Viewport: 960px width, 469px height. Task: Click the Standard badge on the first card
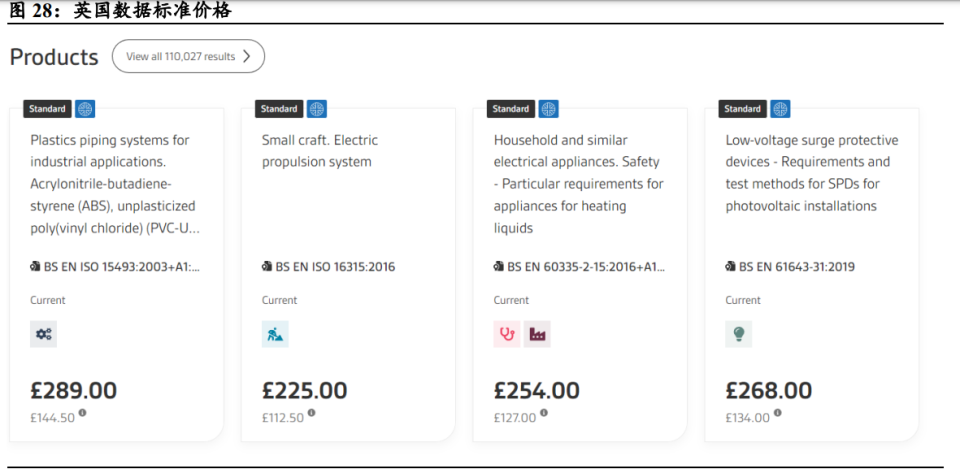[47, 109]
